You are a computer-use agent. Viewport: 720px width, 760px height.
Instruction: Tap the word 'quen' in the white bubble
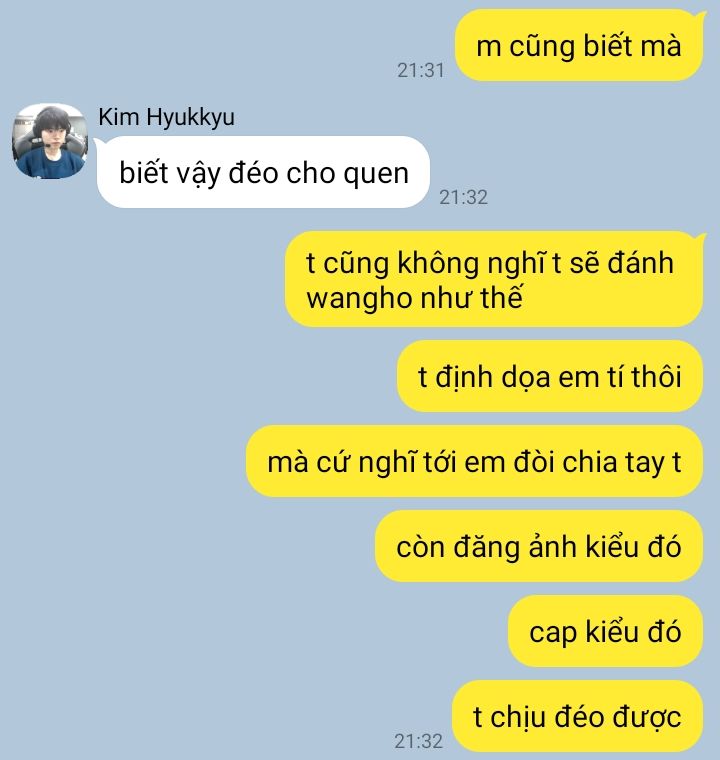point(376,174)
